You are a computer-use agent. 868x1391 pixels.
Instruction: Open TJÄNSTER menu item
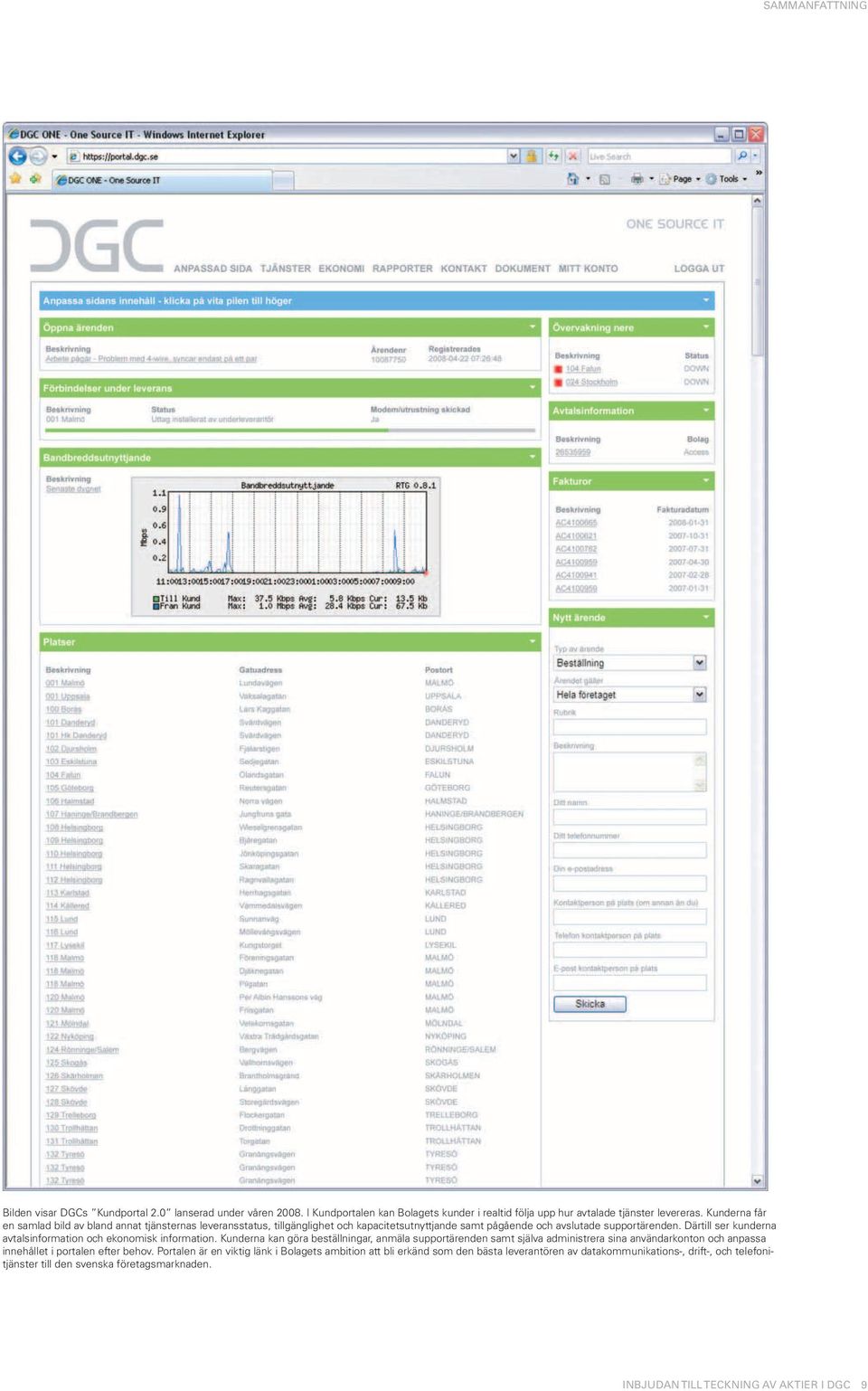[286, 269]
